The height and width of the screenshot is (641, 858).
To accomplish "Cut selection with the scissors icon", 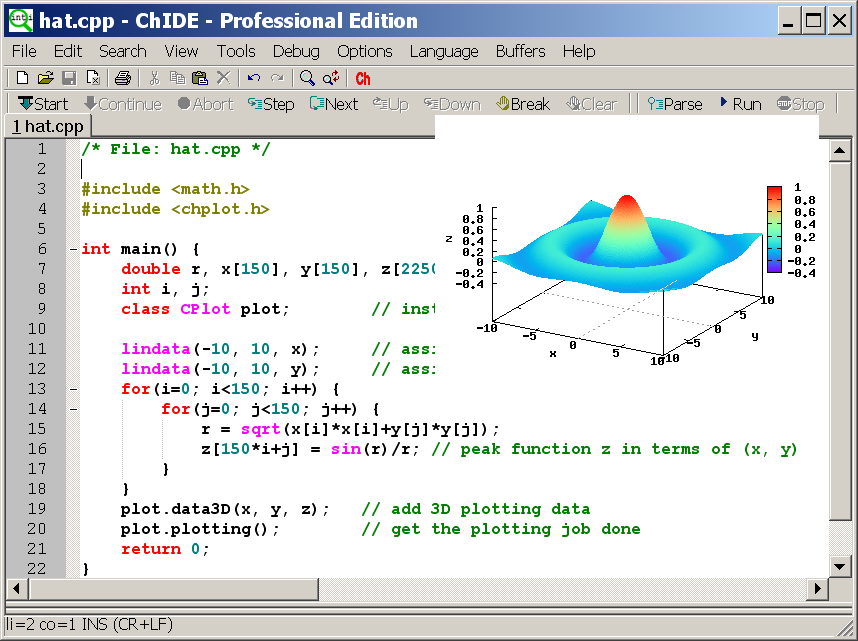I will (x=154, y=78).
